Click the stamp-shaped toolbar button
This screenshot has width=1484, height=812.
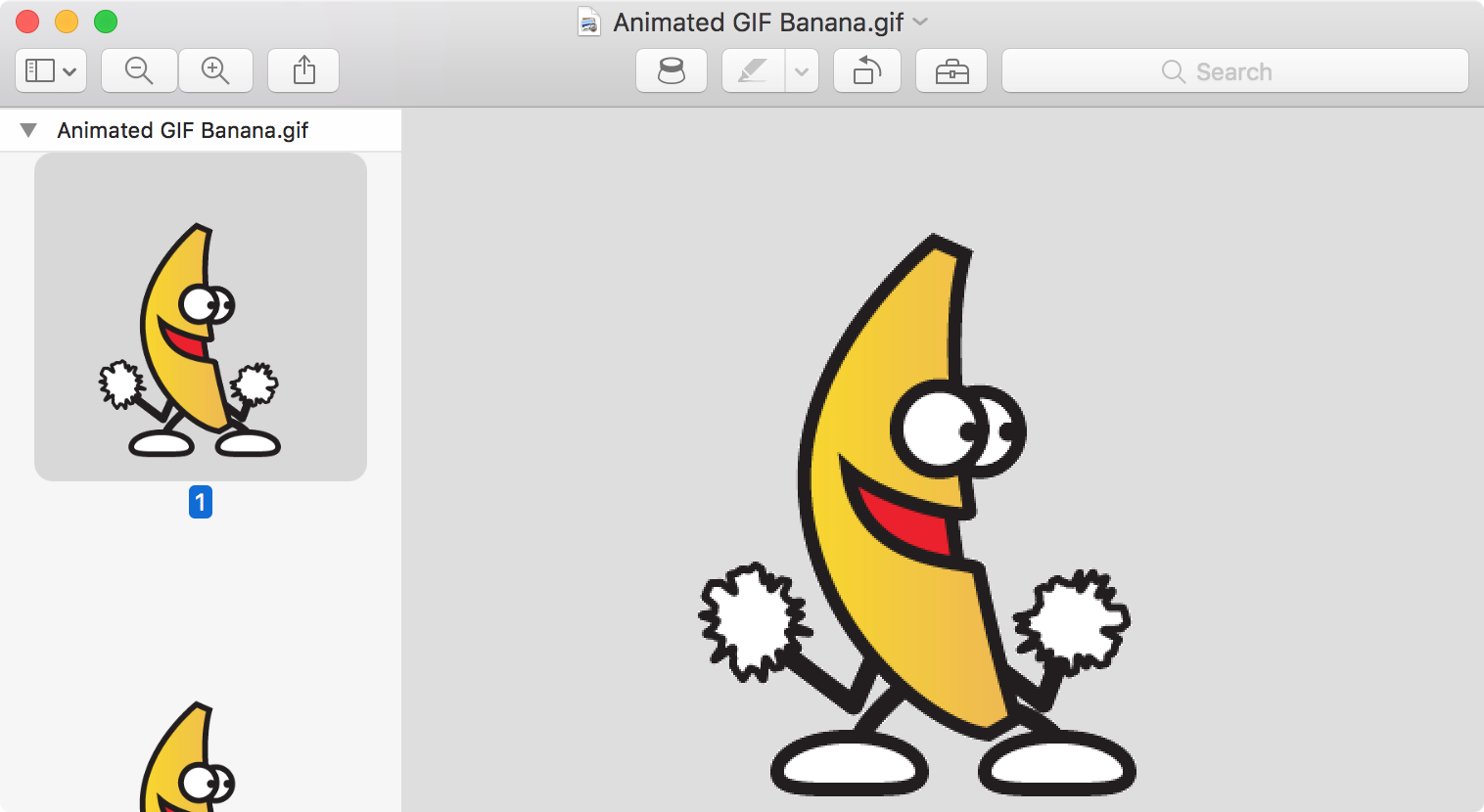click(x=672, y=70)
